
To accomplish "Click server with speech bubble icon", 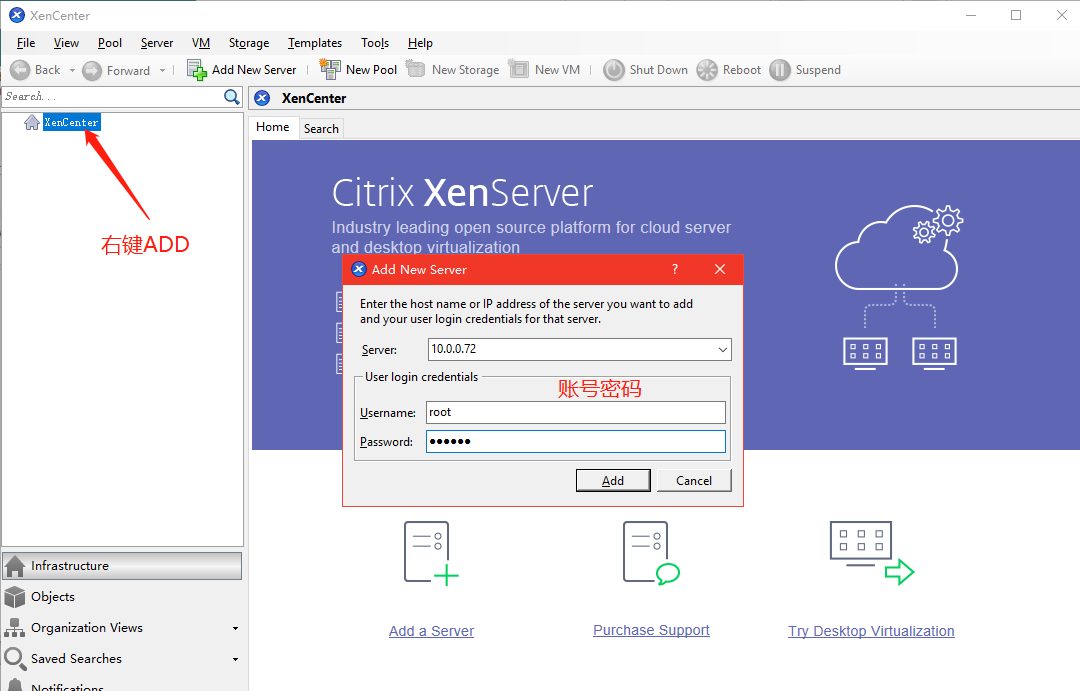I will [651, 553].
